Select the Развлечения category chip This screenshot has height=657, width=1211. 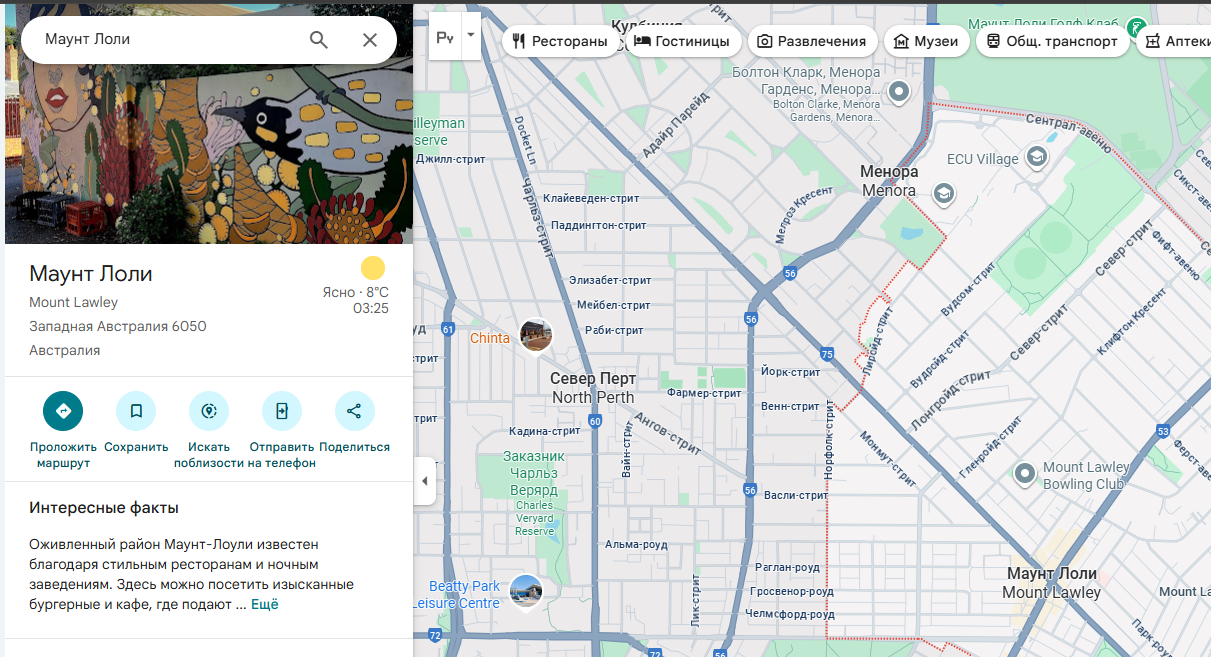(812, 41)
